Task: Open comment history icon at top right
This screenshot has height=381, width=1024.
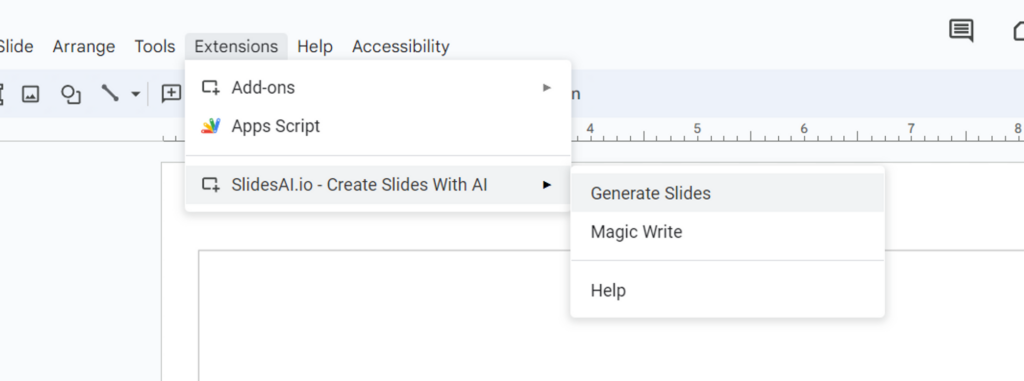Action: (x=961, y=31)
